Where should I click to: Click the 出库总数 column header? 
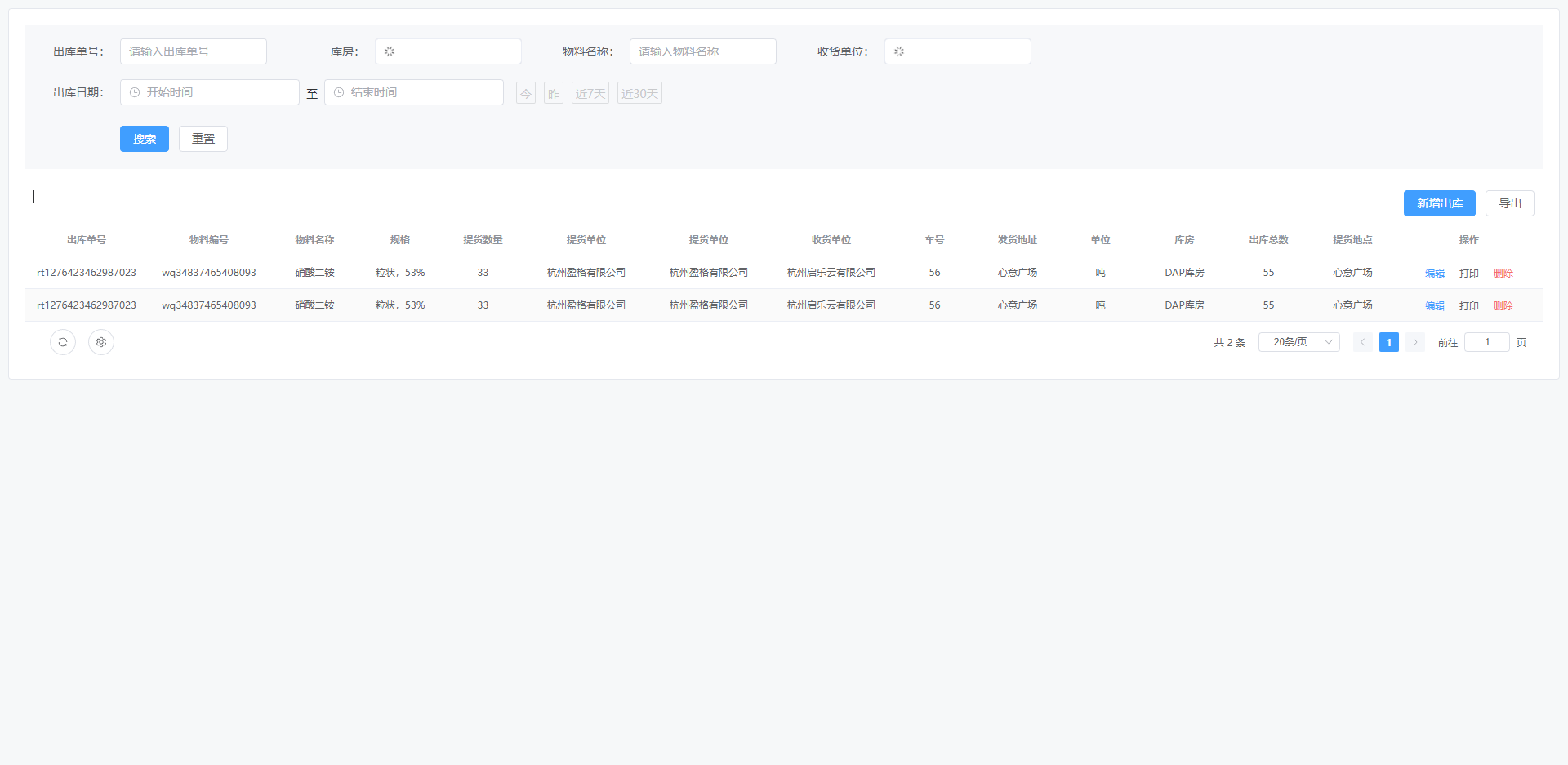[1269, 239]
